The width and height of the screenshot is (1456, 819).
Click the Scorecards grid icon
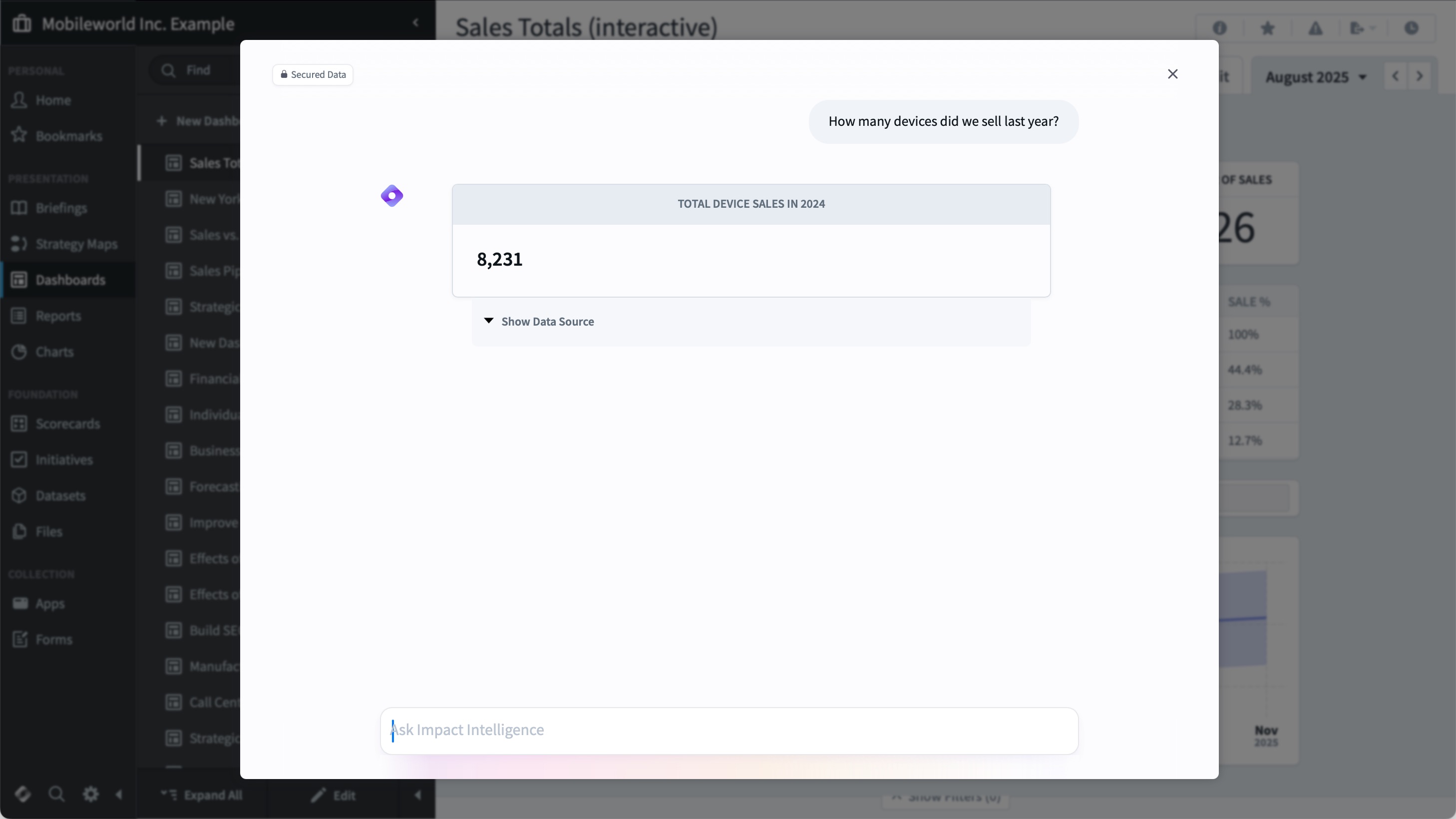tap(19, 423)
